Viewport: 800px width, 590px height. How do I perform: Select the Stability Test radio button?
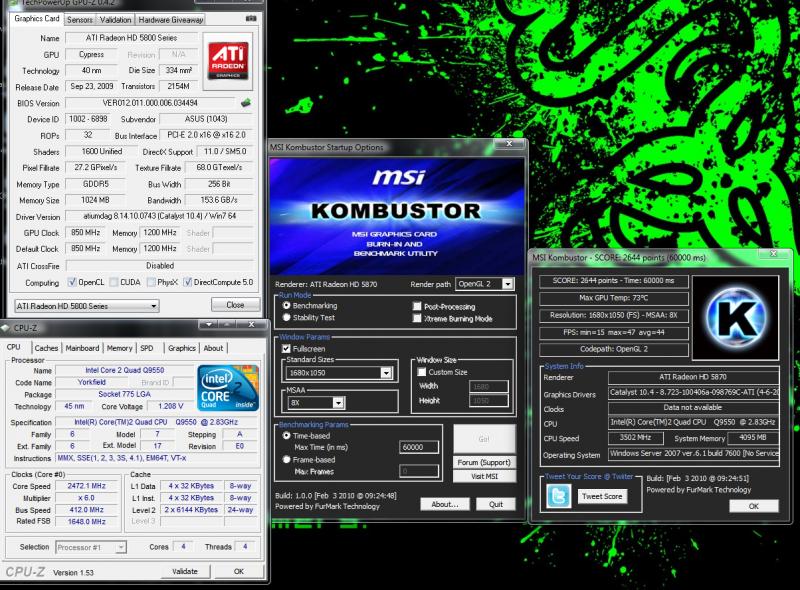(x=286, y=317)
